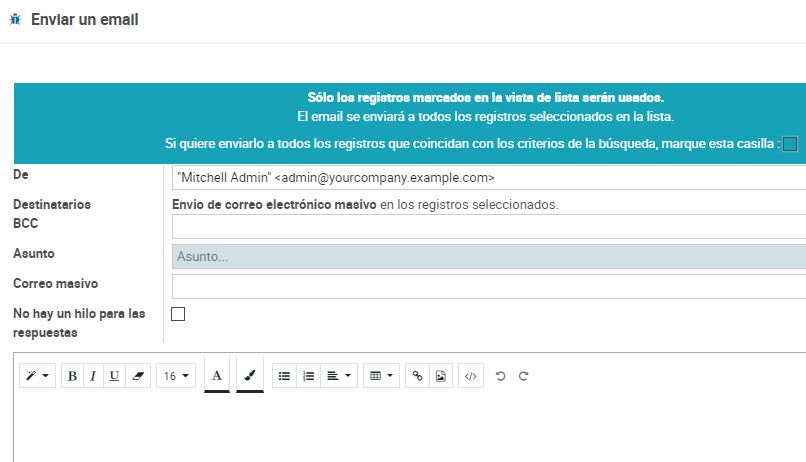Insert a link with chain icon
This screenshot has width=806, height=462.
pos(418,376)
